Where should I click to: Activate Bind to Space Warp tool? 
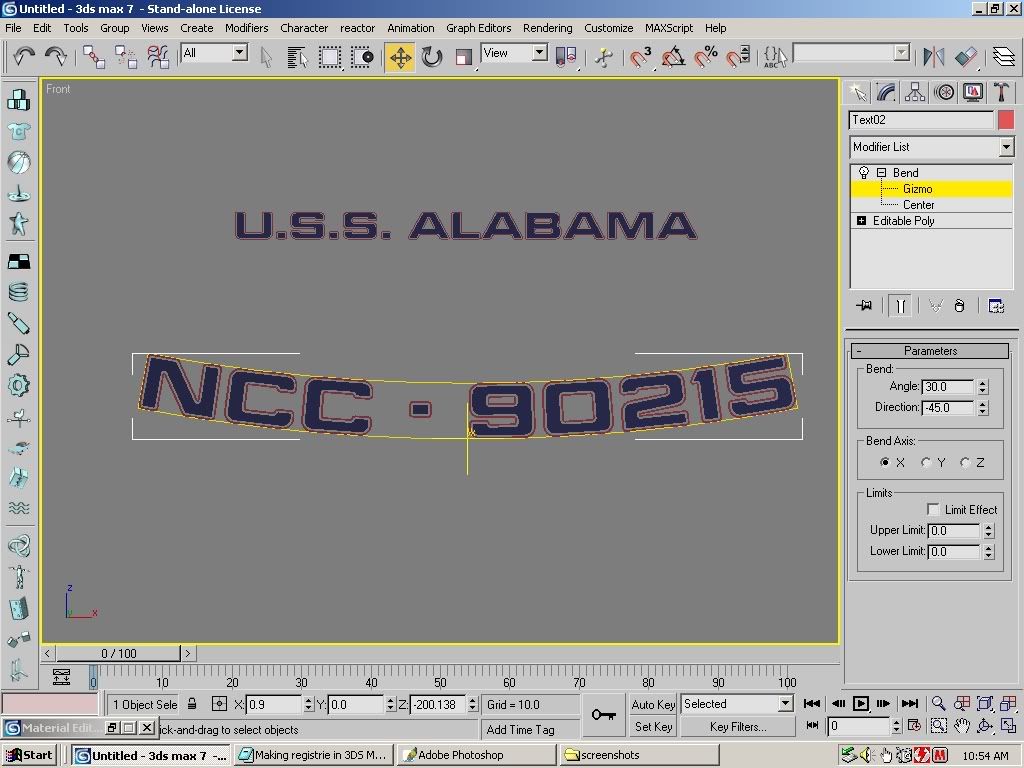click(157, 57)
